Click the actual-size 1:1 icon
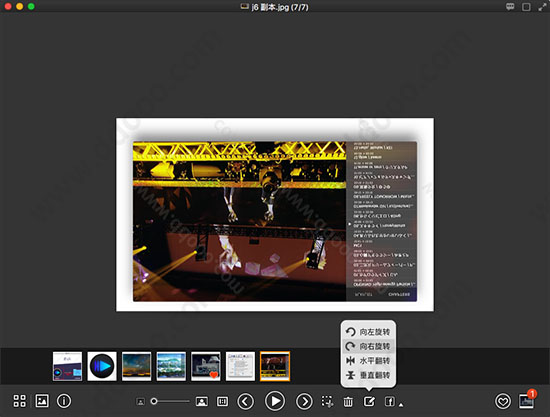Screen dimensions: 550x417 coord(222,401)
